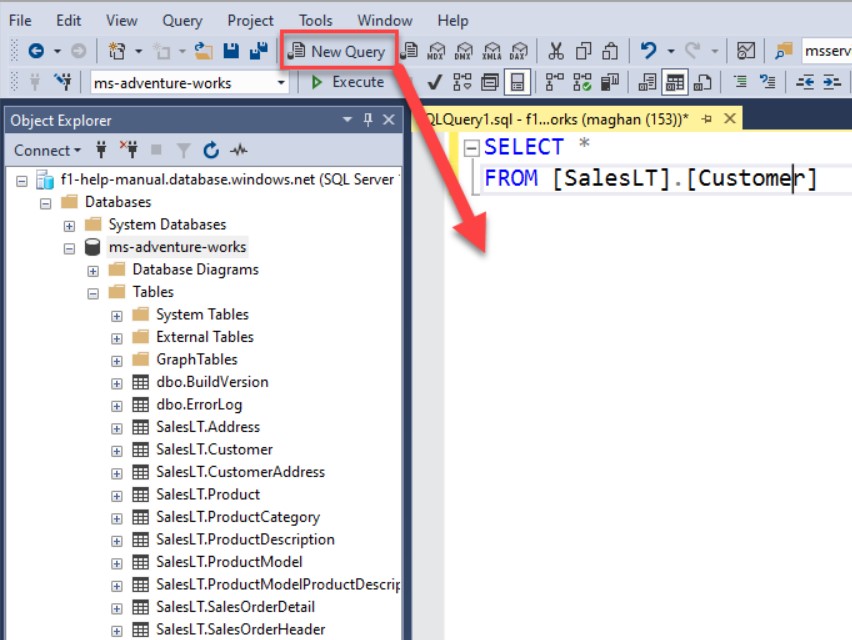Click the Open File folder icon
Image resolution: width=852 pixels, height=640 pixels.
[204, 51]
